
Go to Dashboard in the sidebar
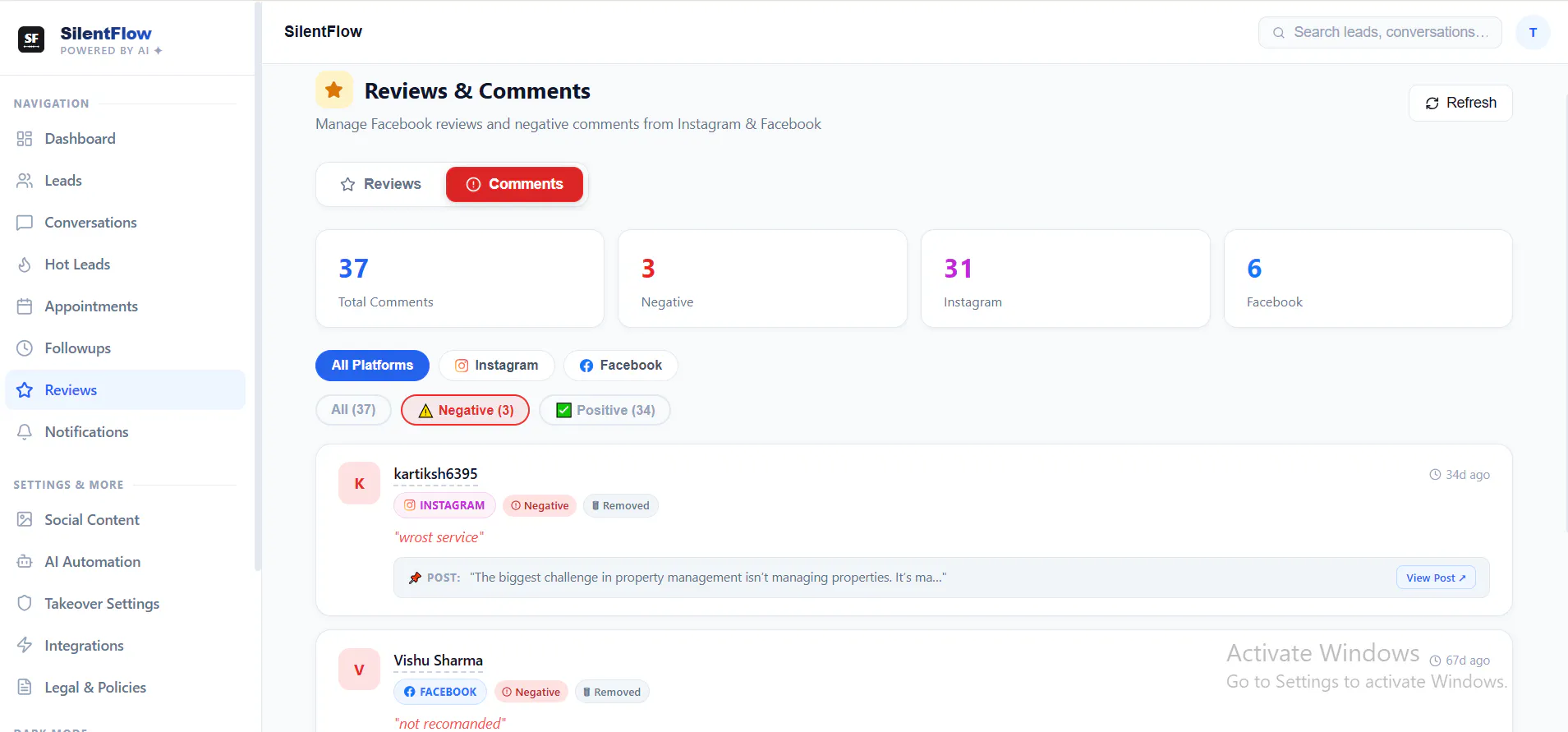click(126, 139)
